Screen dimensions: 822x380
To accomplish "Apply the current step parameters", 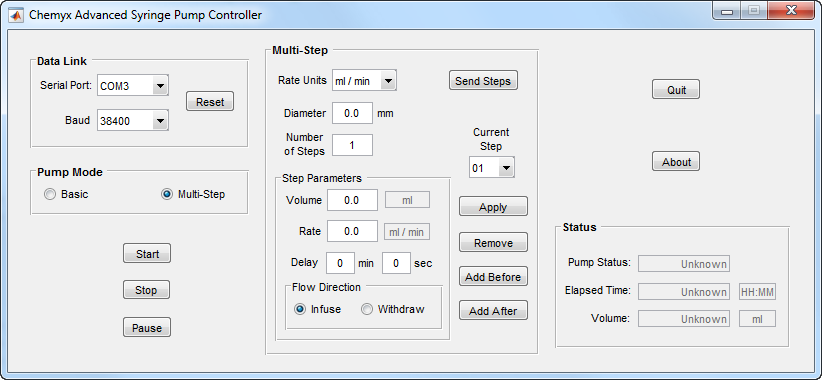I will (493, 207).
